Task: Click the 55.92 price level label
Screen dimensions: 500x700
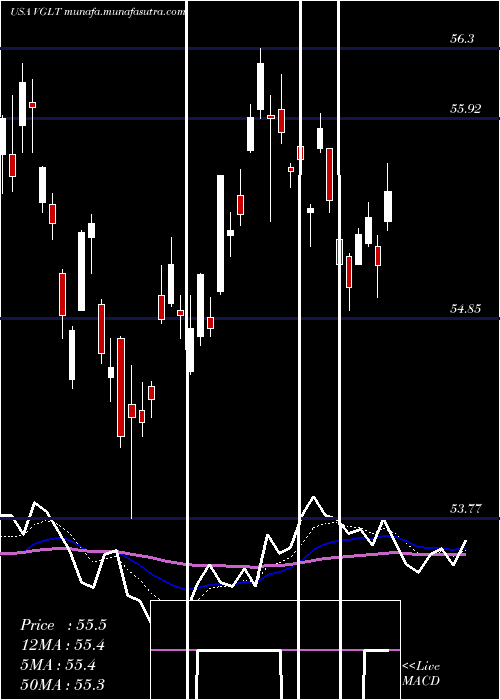Action: coord(466,108)
